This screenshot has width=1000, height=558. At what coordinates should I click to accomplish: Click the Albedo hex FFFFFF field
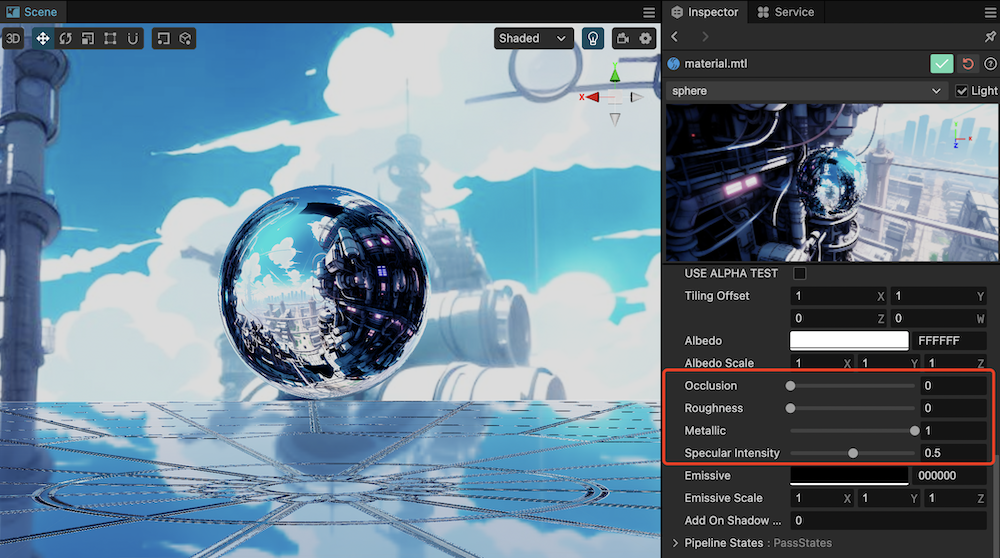tap(950, 341)
